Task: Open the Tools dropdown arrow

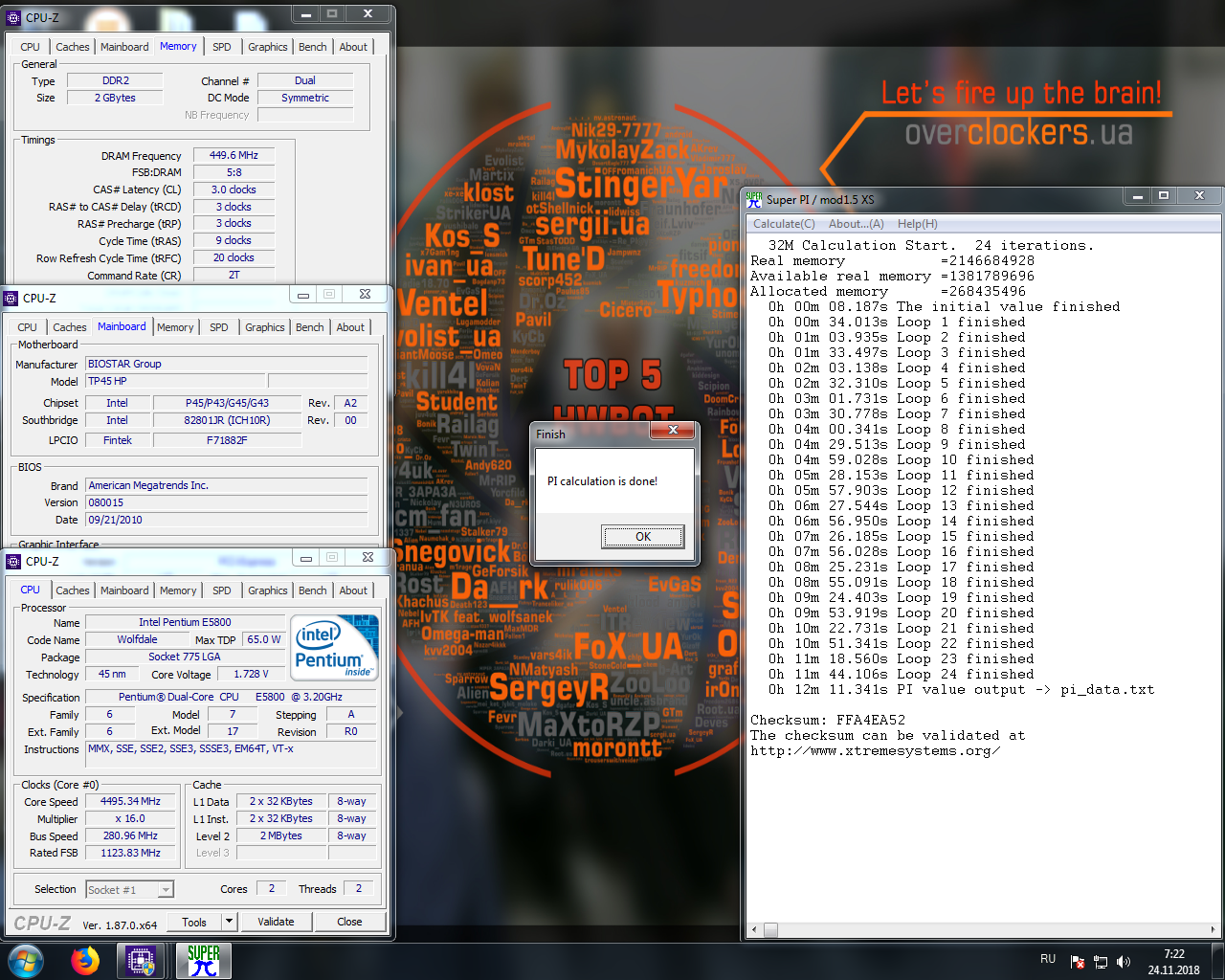Action: tap(229, 922)
